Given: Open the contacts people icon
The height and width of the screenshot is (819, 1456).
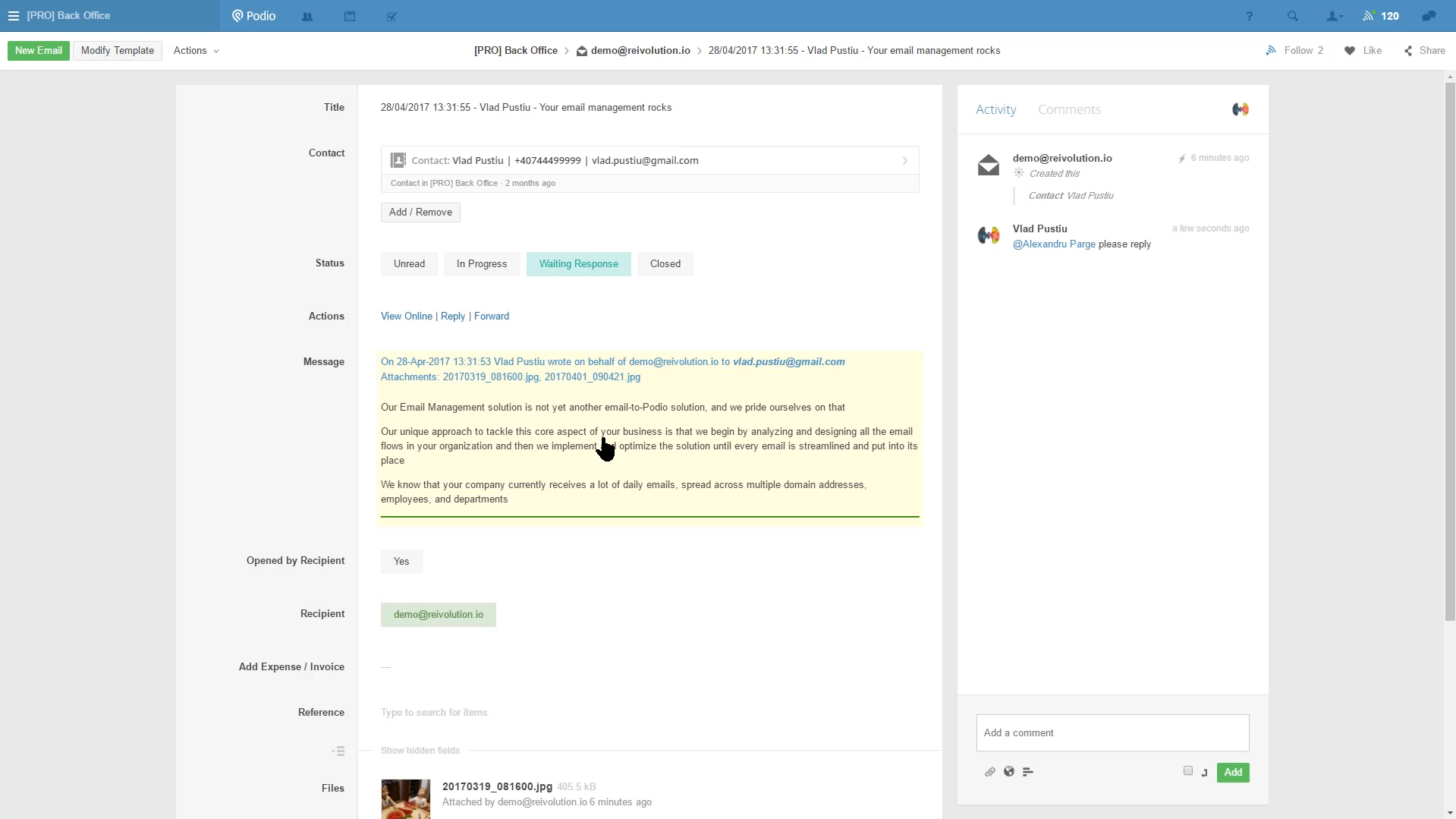Looking at the screenshot, I should (307, 16).
